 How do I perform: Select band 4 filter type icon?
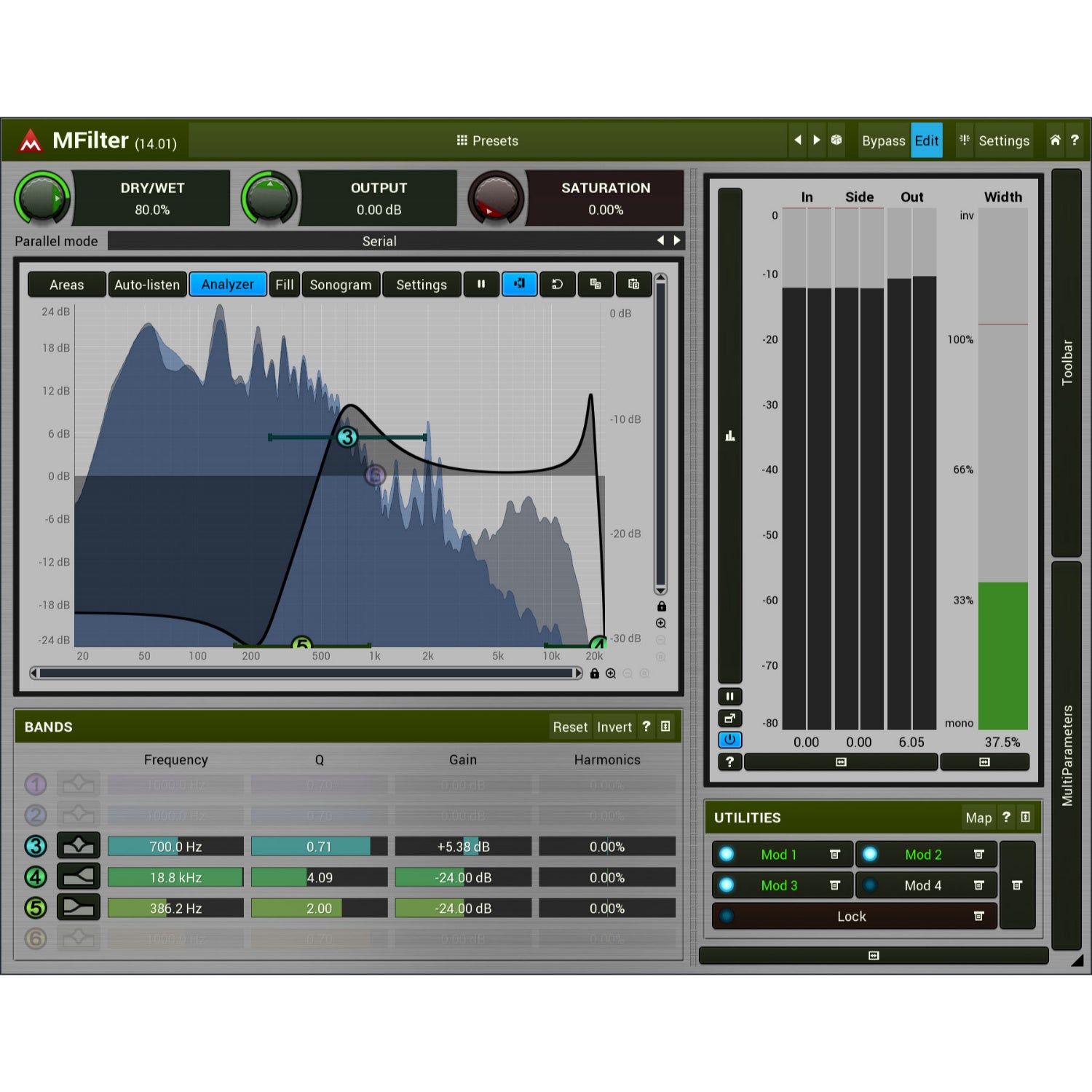pyautogui.click(x=78, y=877)
